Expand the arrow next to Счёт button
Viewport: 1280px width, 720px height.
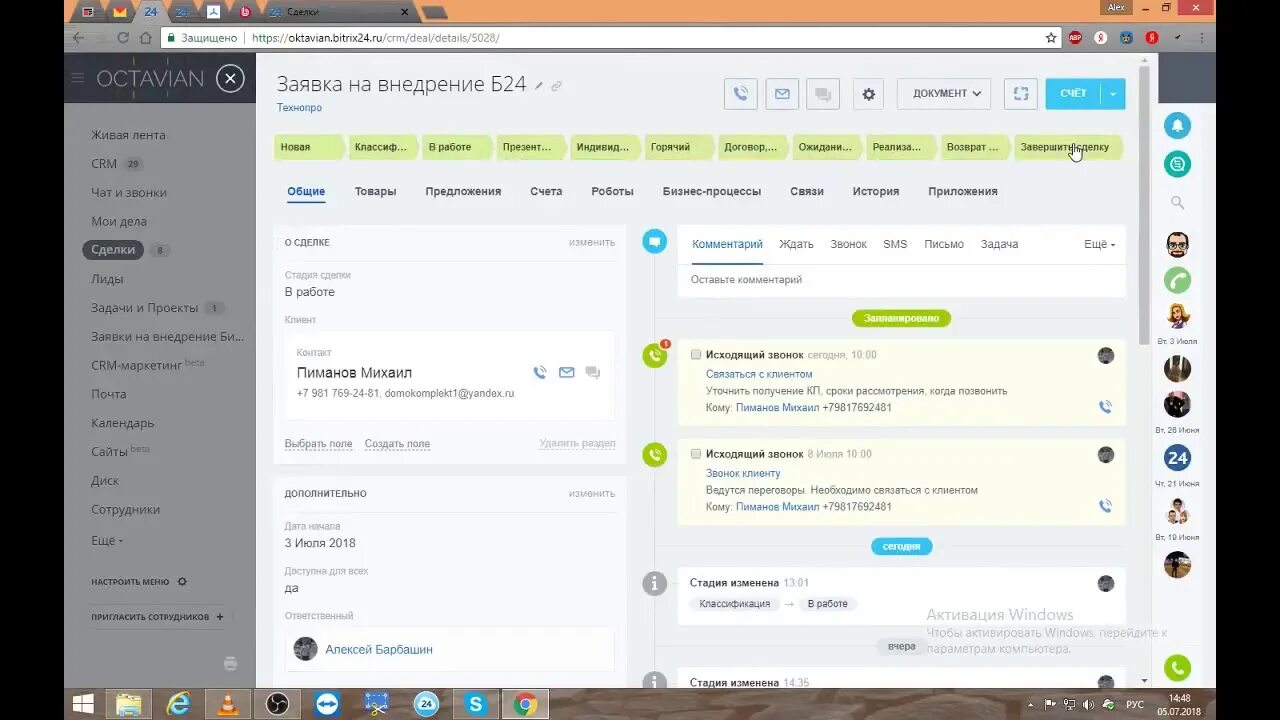[x=1113, y=94]
